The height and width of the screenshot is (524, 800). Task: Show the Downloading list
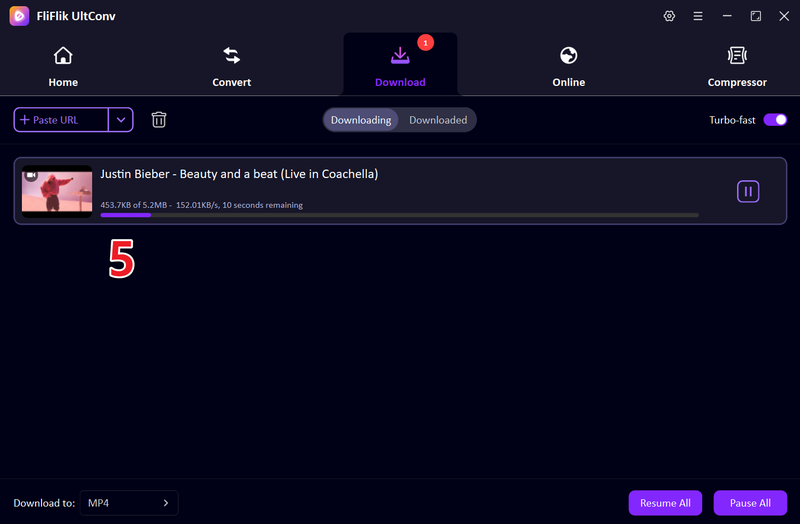point(361,120)
